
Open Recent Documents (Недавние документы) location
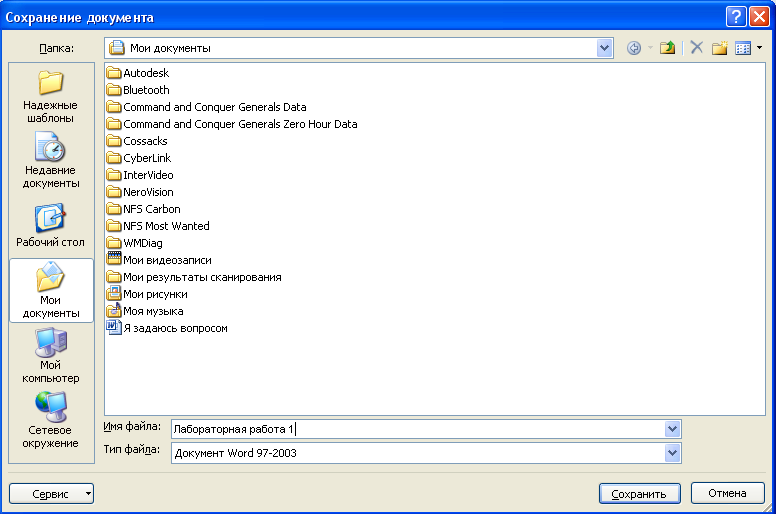50,161
